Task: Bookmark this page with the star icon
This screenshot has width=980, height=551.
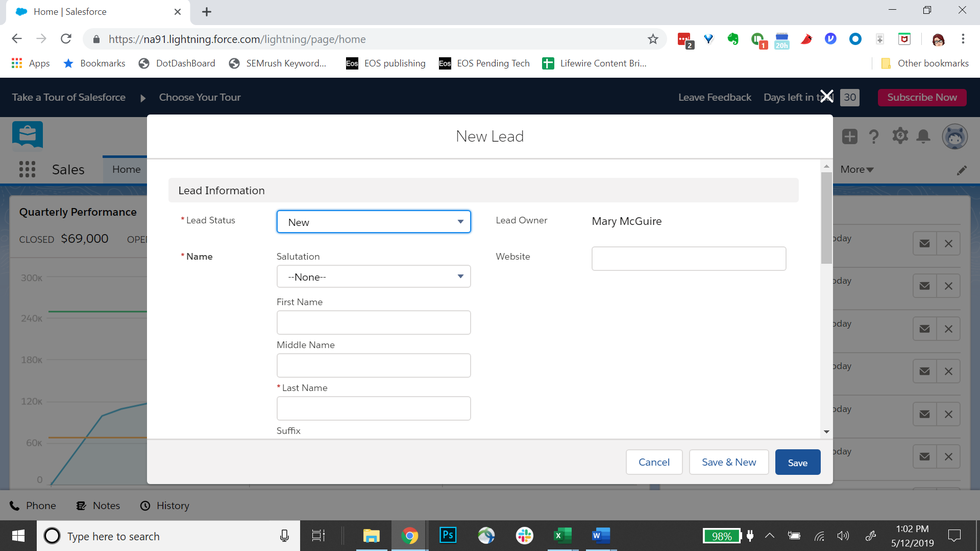Action: [653, 39]
